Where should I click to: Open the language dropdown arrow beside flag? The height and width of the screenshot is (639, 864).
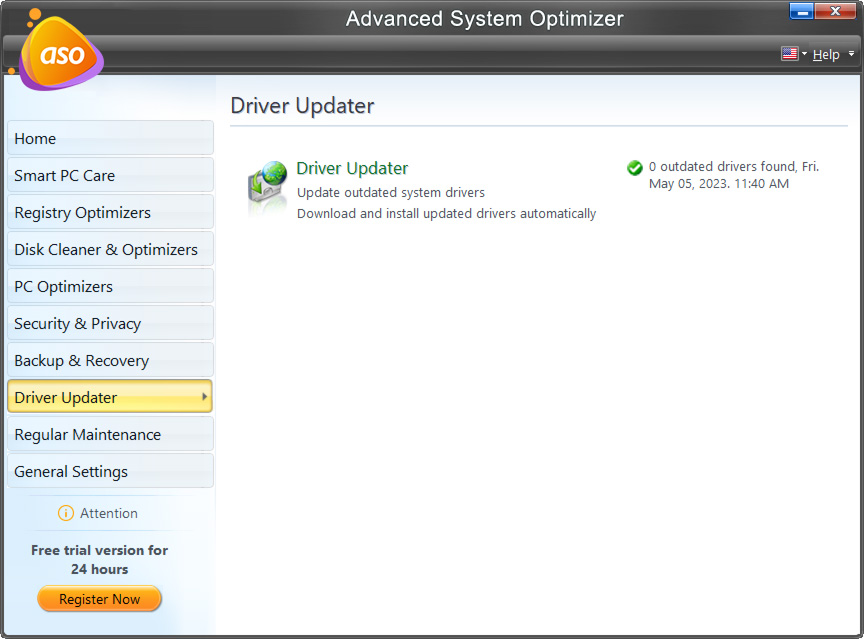click(804, 53)
